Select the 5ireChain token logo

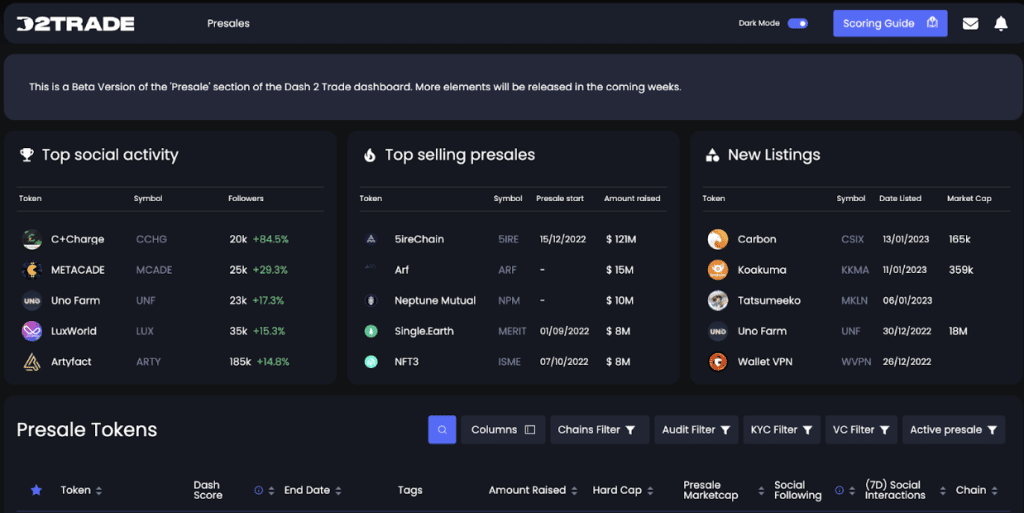tap(371, 239)
